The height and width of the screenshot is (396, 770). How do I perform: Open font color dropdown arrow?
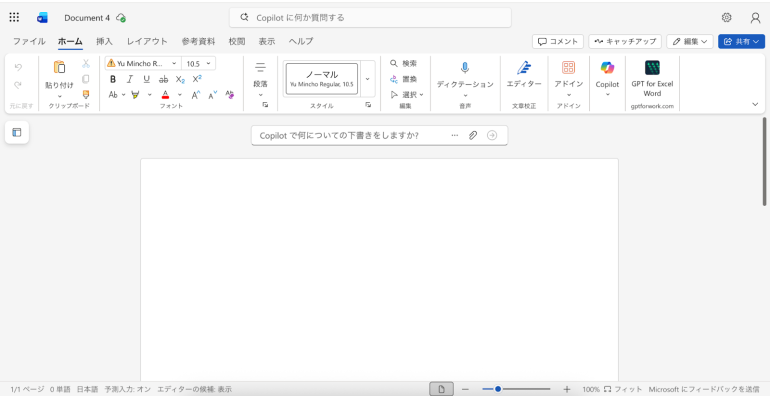pyautogui.click(x=180, y=95)
